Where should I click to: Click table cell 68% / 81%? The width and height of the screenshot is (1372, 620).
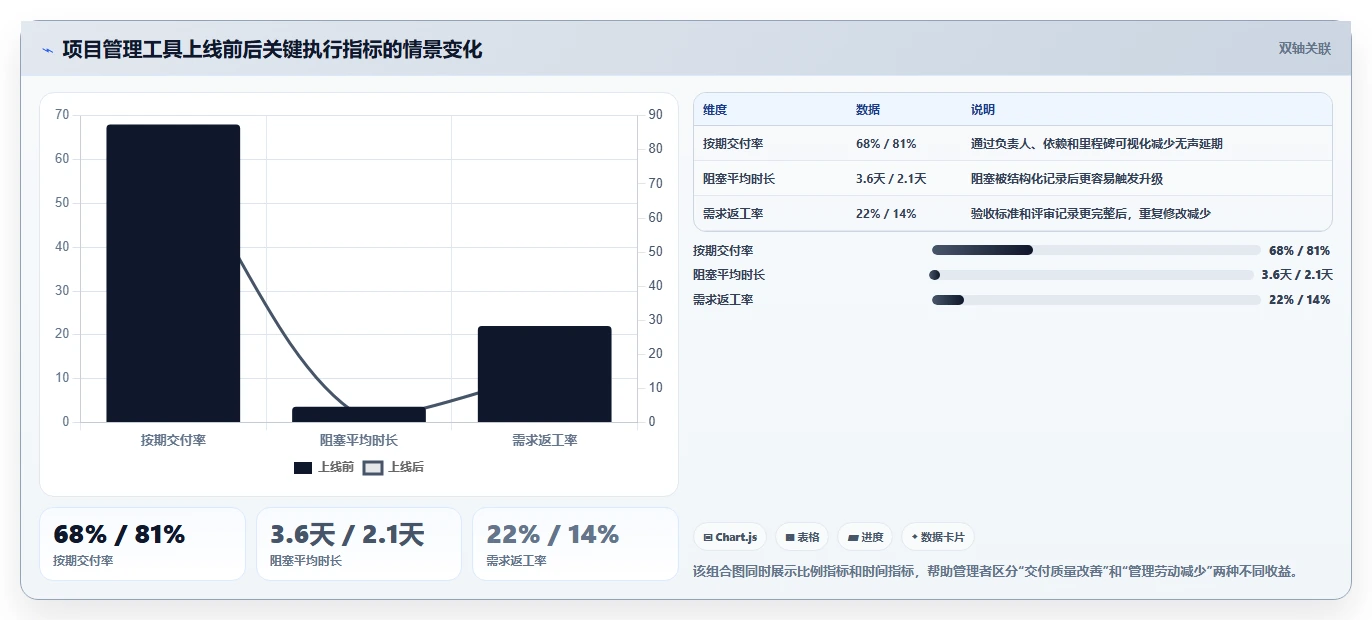coord(886,144)
